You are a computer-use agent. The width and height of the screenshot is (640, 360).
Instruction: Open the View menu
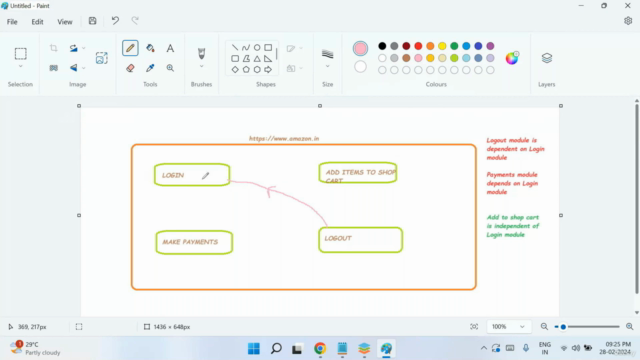64,22
